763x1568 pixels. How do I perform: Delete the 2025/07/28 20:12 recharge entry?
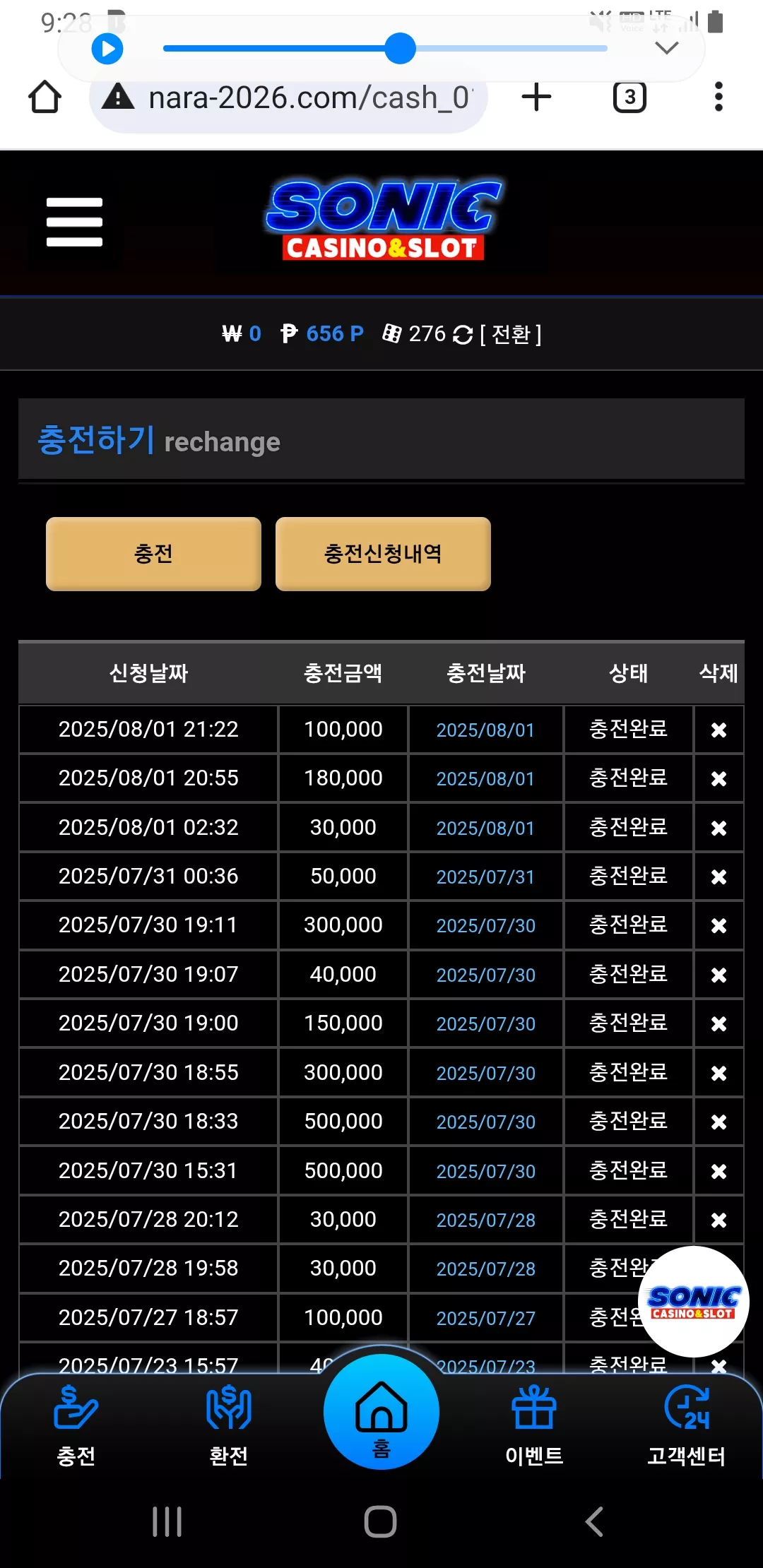click(718, 1220)
